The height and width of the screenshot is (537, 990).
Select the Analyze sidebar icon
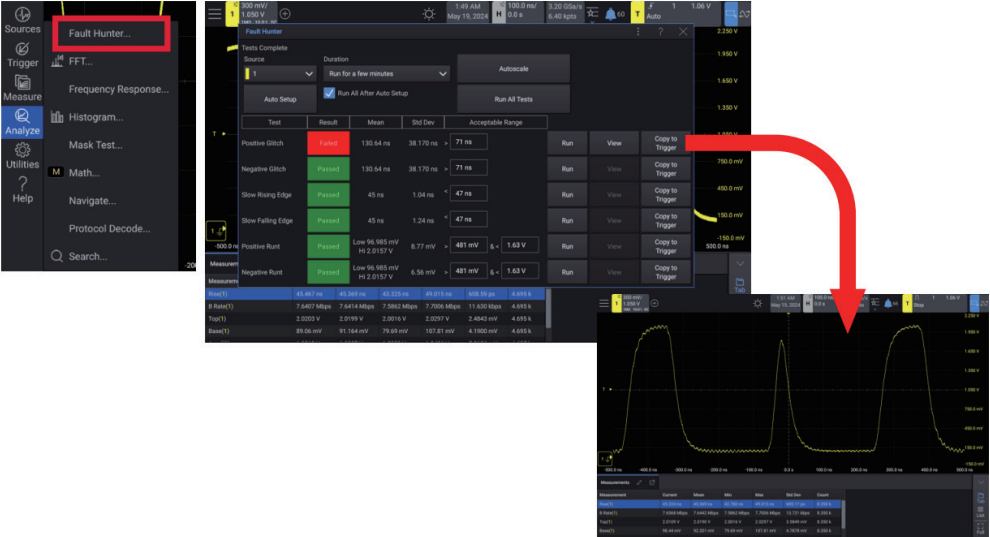click(x=22, y=122)
